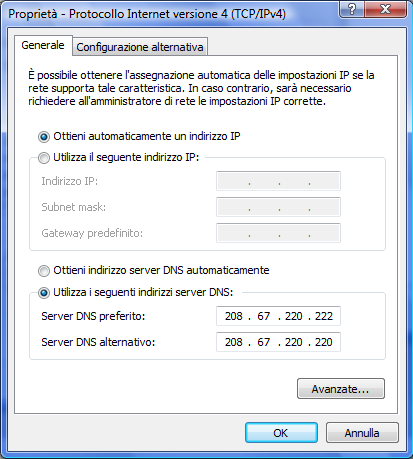Open the Configurazione alternativa tab

tap(140, 47)
